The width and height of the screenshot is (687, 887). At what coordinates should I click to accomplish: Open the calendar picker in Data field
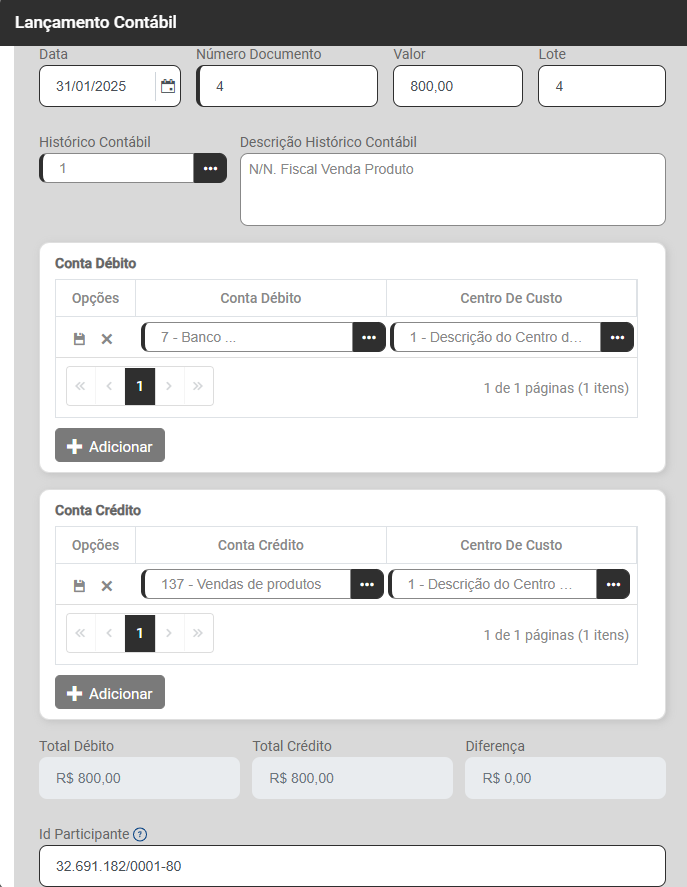click(168, 87)
